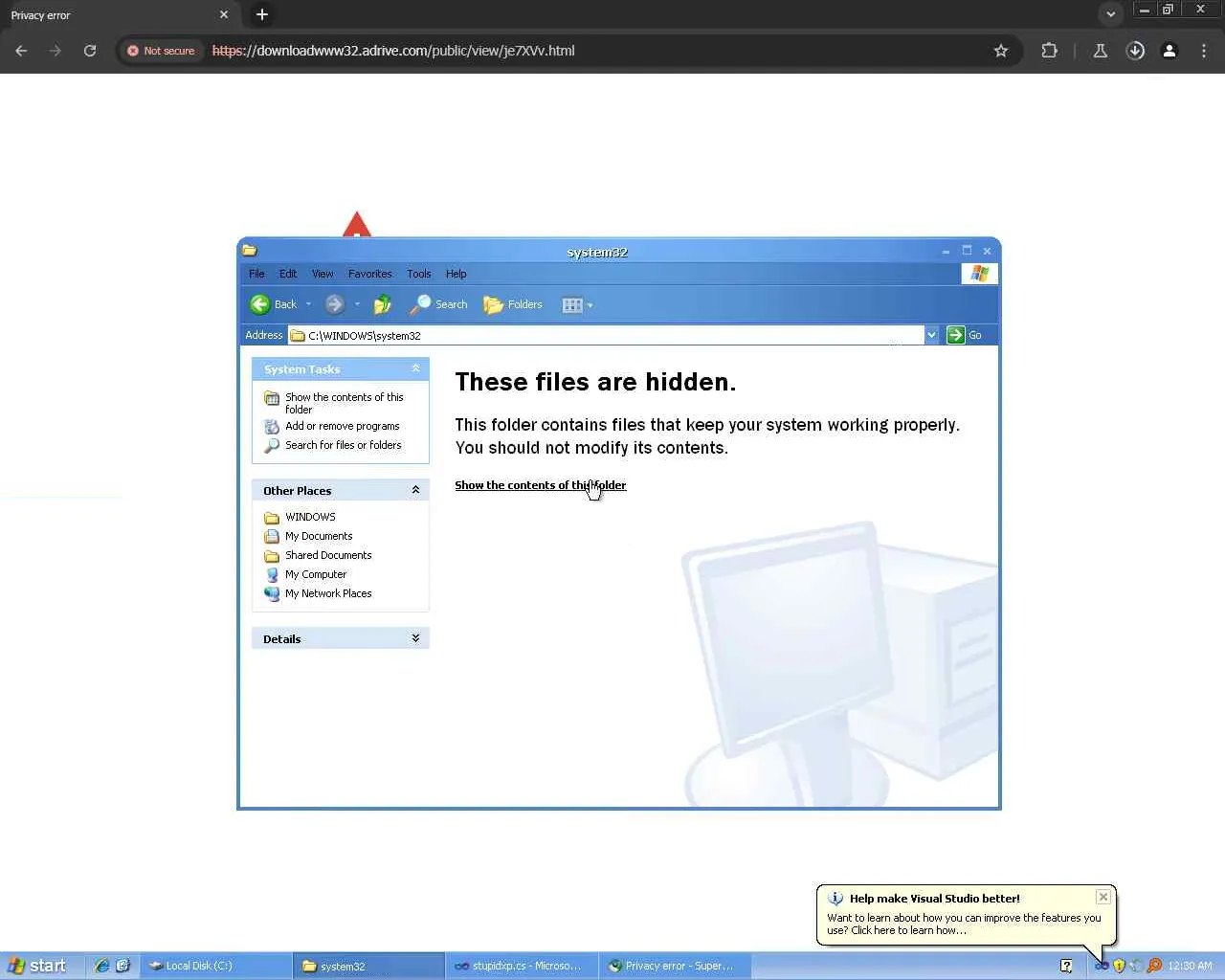The image size is (1225, 980).
Task: Open WINDOWS in Other Places
Action: [x=310, y=517]
